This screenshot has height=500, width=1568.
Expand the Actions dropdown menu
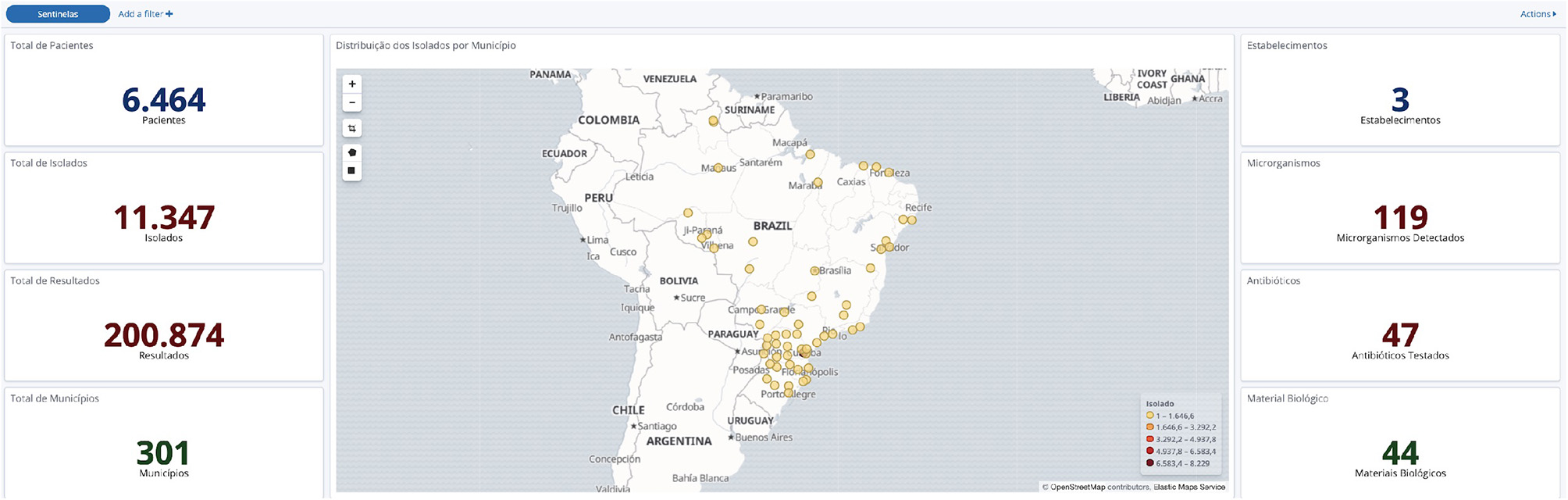click(1534, 14)
